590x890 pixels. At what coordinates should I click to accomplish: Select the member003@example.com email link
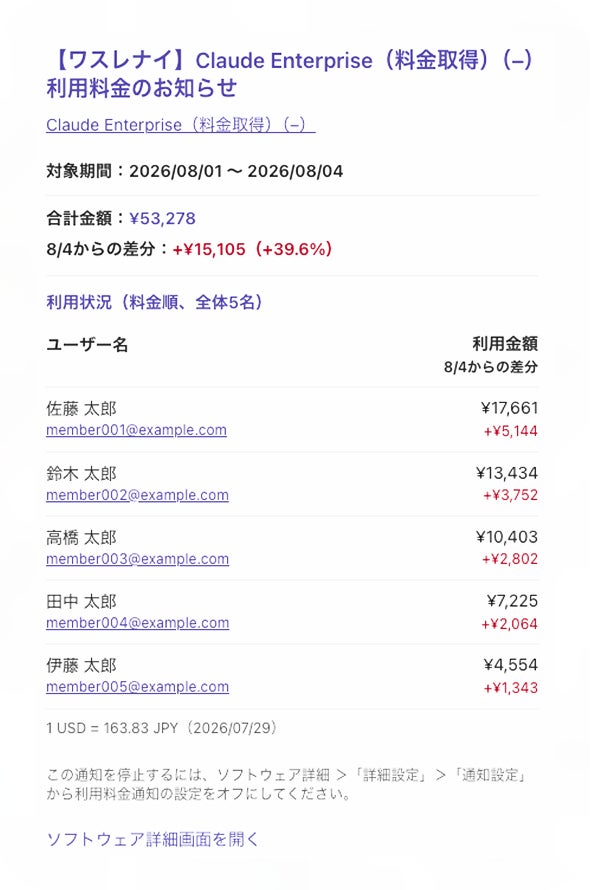137,559
